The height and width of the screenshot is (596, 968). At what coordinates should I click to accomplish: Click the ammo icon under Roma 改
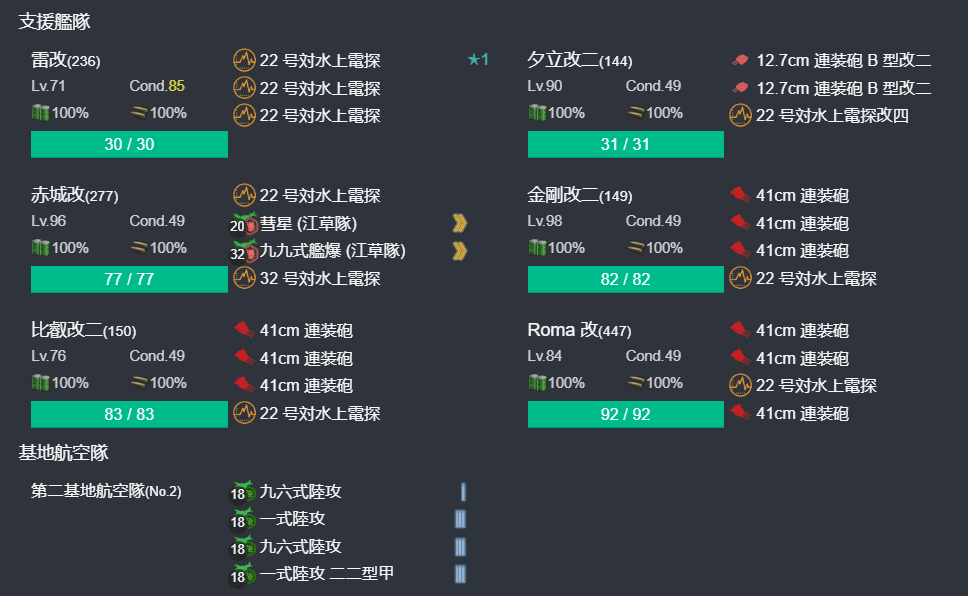click(637, 383)
